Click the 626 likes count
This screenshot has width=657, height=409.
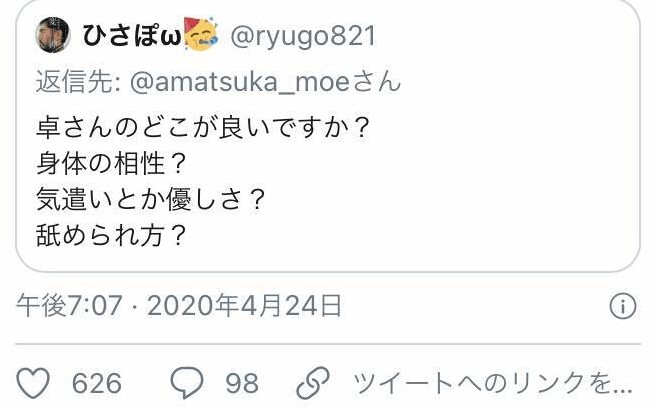(x=97, y=383)
